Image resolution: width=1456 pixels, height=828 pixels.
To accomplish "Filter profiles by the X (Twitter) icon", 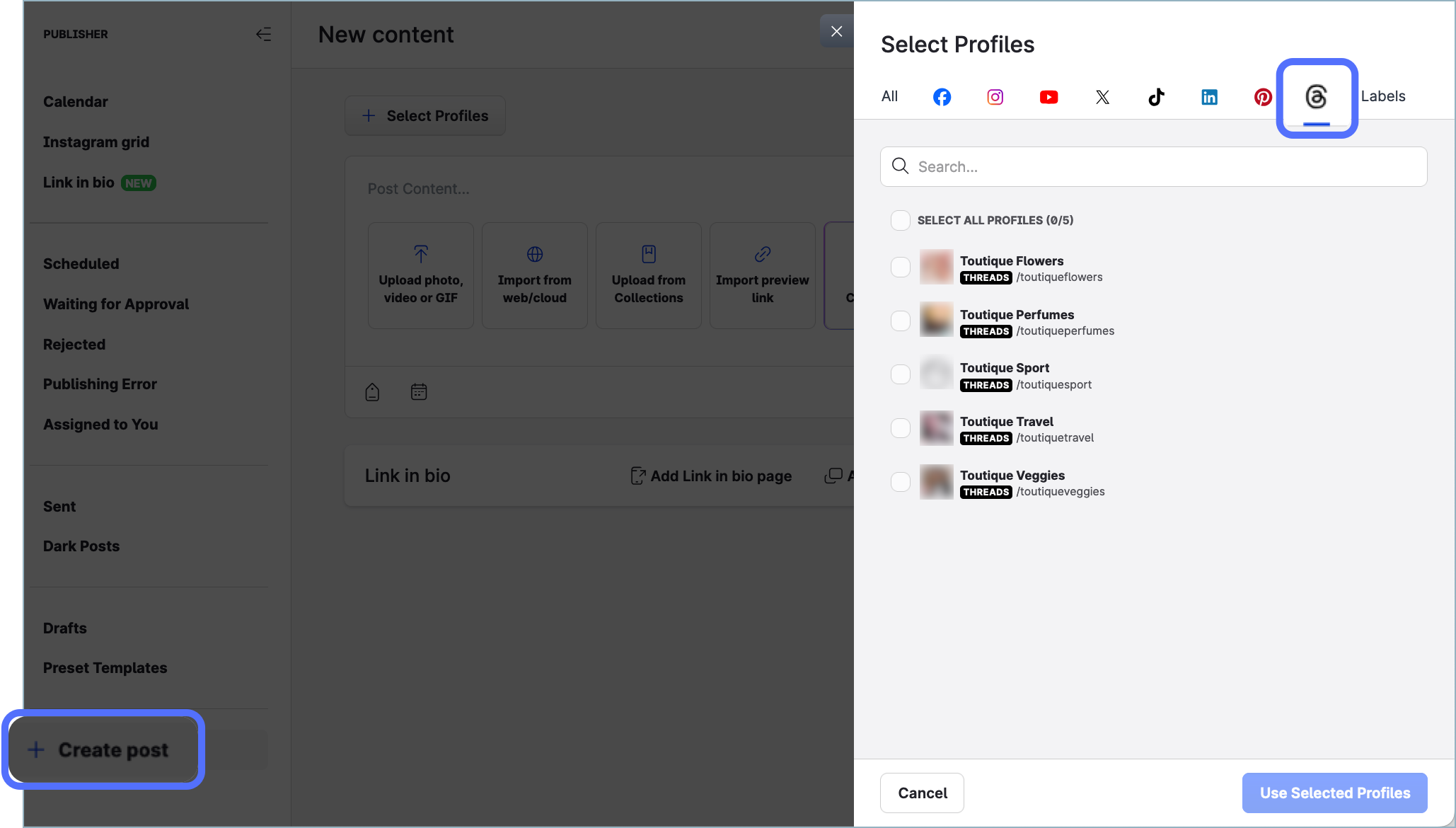I will click(x=1102, y=97).
